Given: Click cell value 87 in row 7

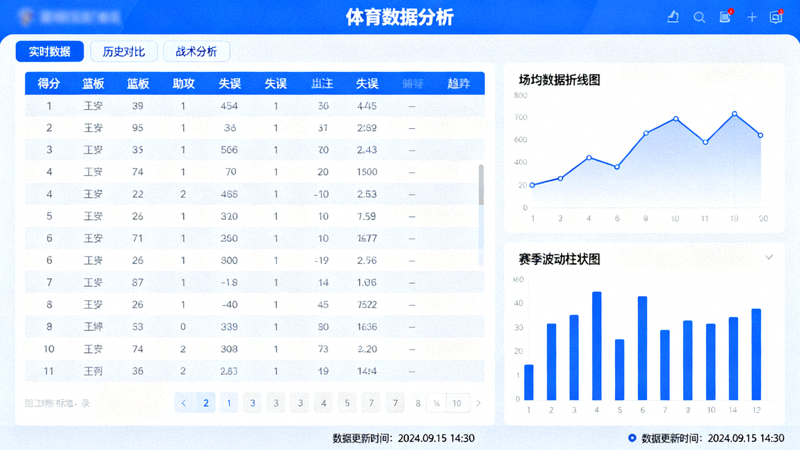Looking at the screenshot, I should [x=138, y=283].
